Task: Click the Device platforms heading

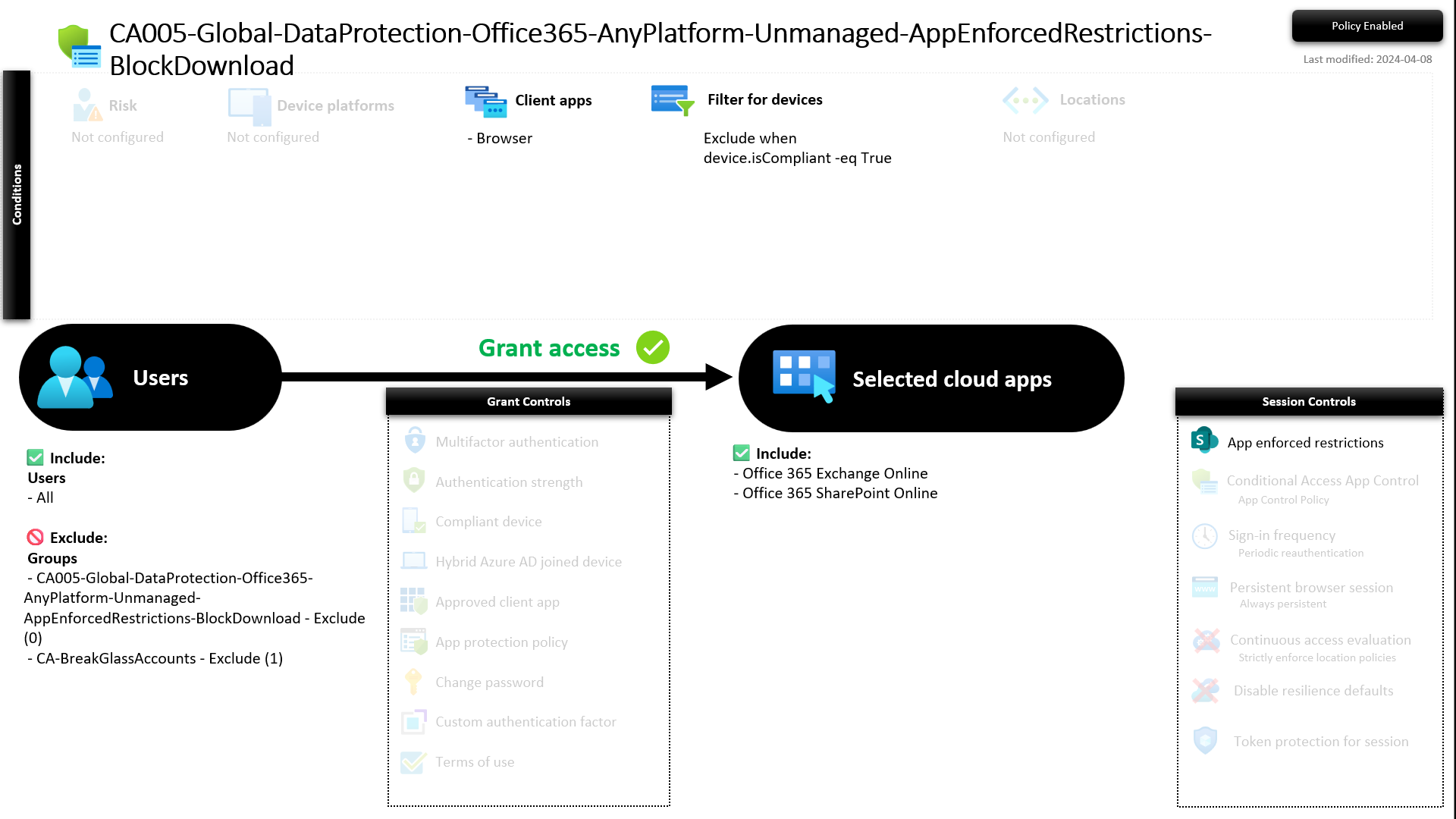Action: point(335,105)
